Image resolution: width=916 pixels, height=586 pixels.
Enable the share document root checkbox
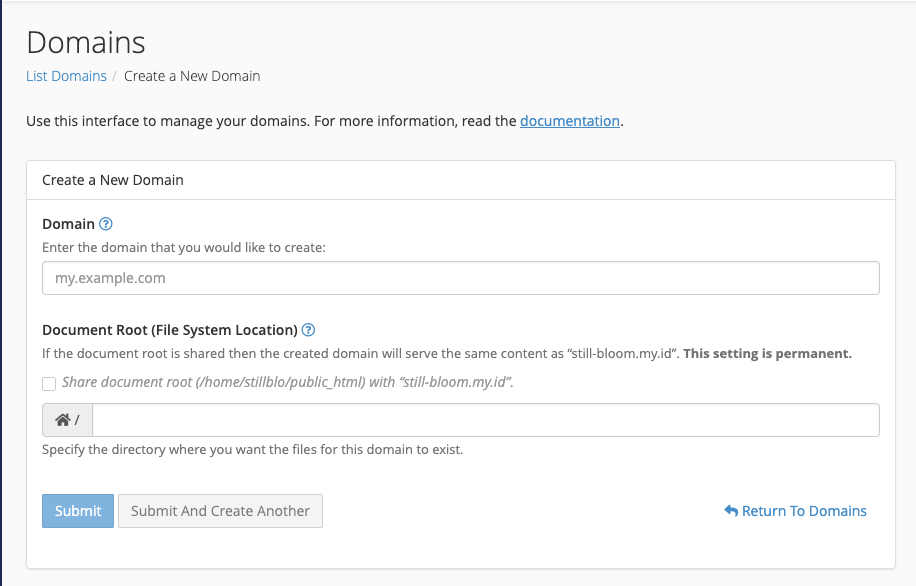point(49,383)
